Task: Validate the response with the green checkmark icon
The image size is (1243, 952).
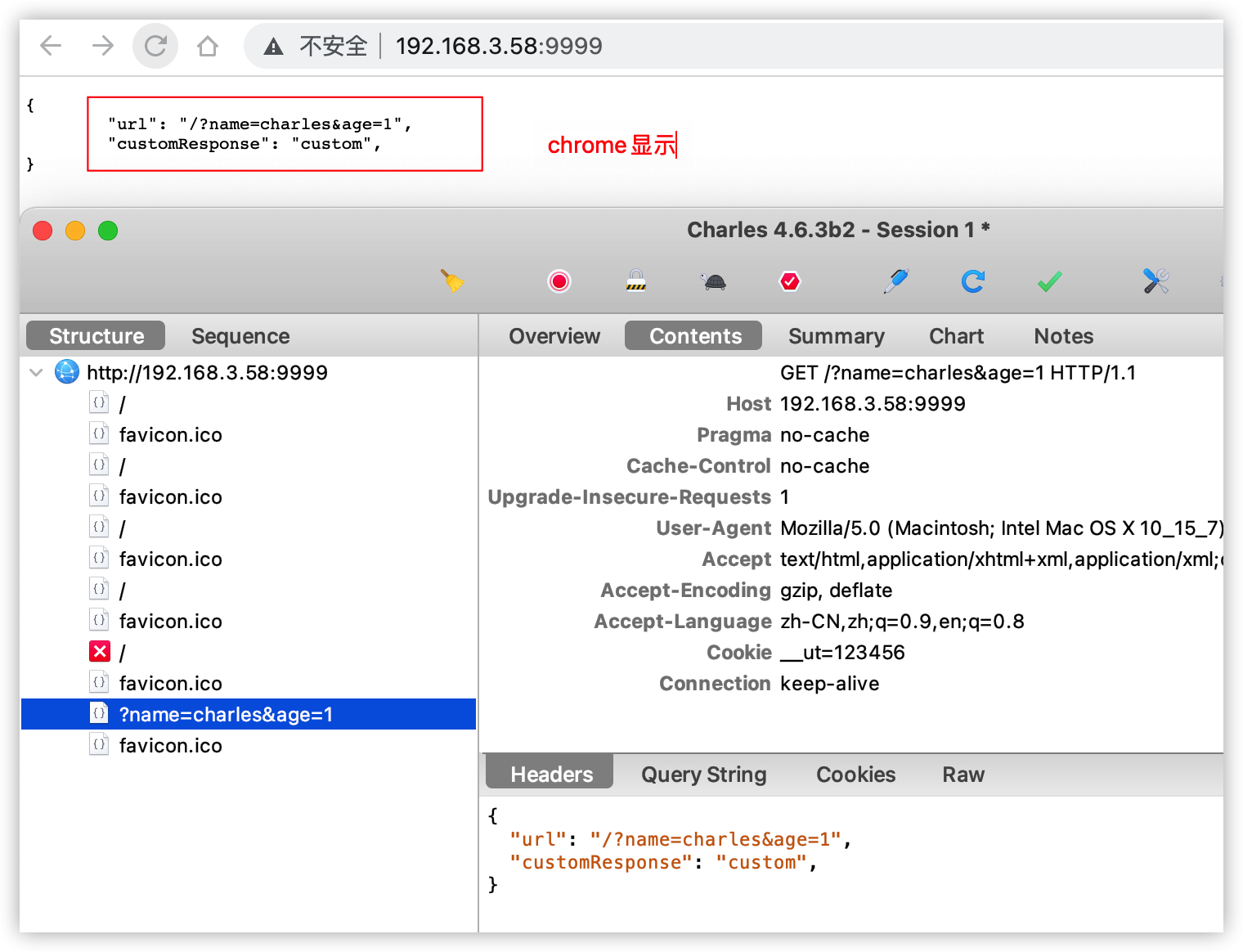Action: [x=1049, y=281]
